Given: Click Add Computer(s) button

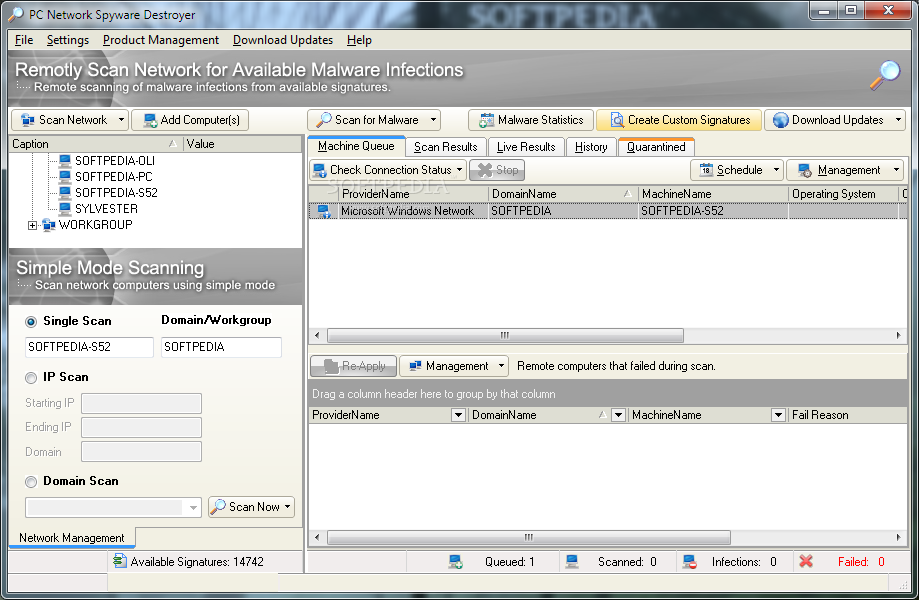Looking at the screenshot, I should point(190,120).
